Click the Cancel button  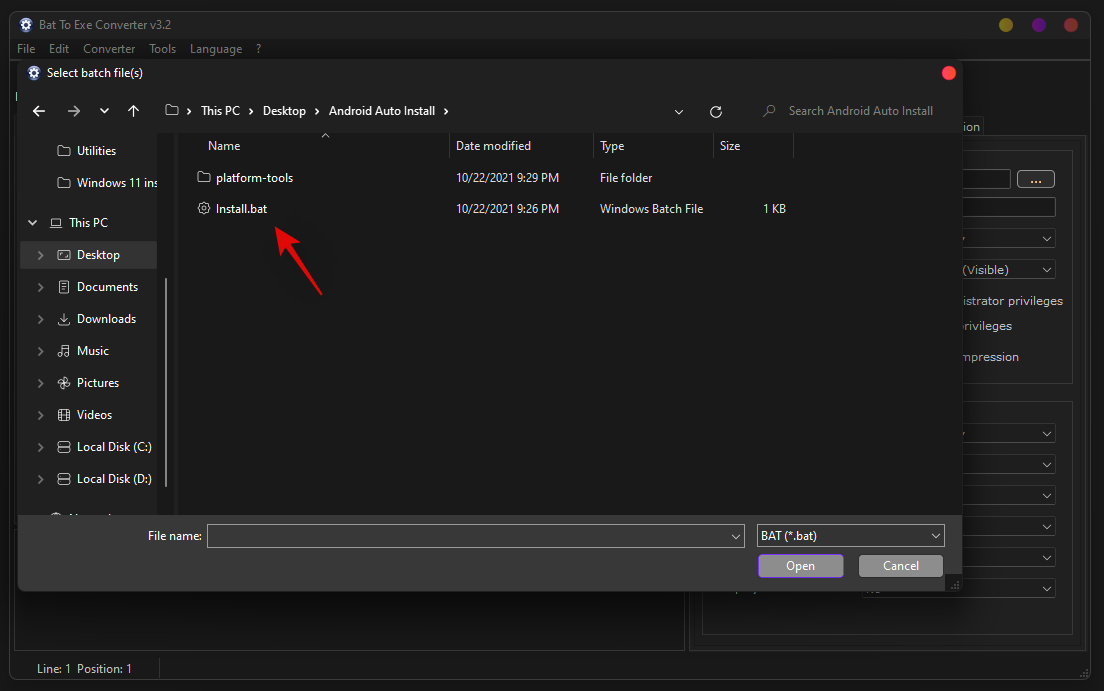coord(900,566)
